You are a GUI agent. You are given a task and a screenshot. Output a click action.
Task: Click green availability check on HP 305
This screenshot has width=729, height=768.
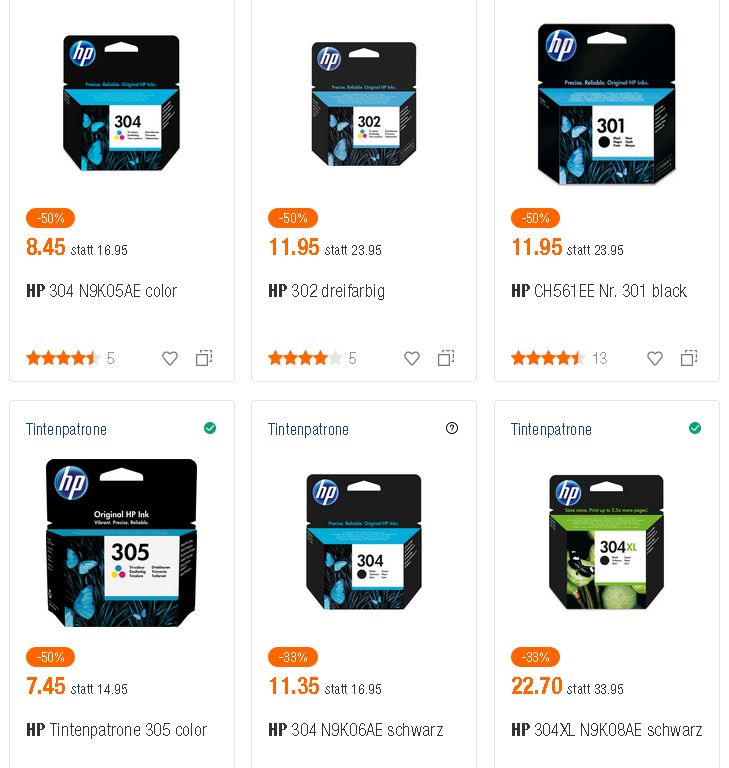click(x=210, y=428)
